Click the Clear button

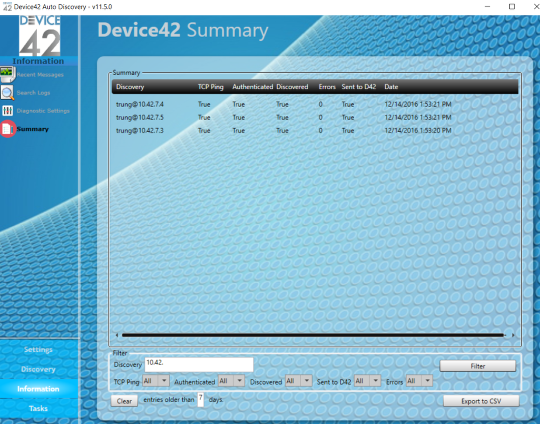[x=124, y=401]
